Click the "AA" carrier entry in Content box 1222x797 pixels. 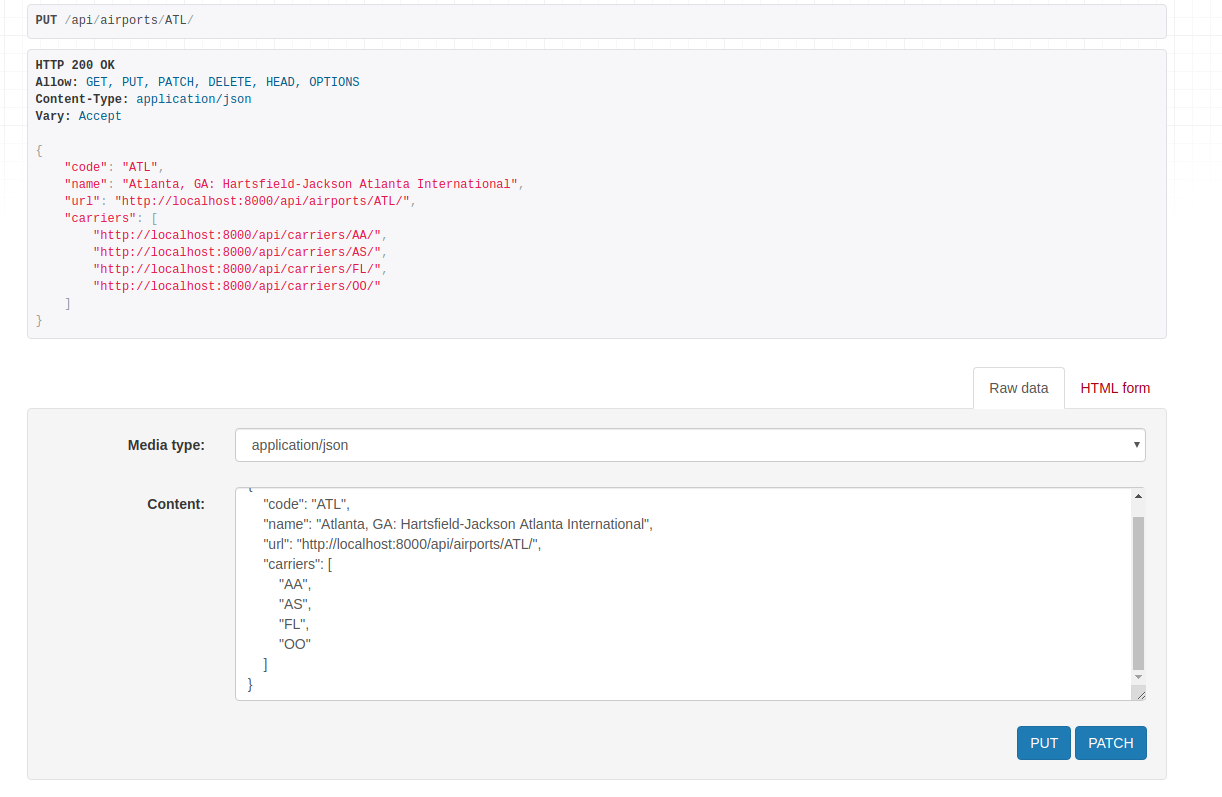tap(295, 584)
